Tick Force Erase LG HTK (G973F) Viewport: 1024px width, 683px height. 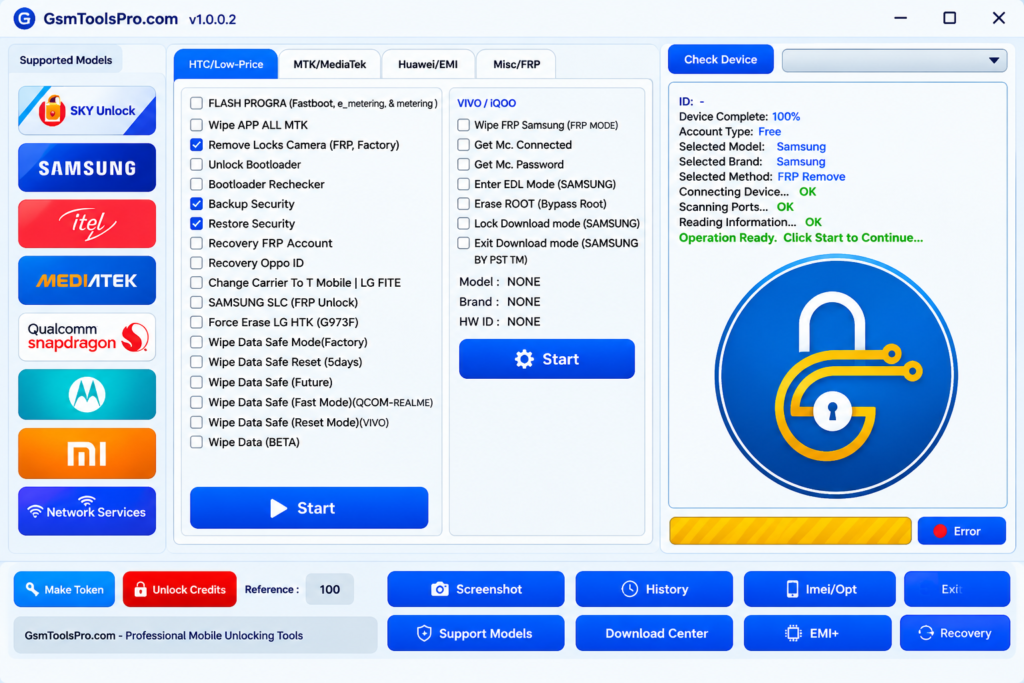click(x=196, y=322)
